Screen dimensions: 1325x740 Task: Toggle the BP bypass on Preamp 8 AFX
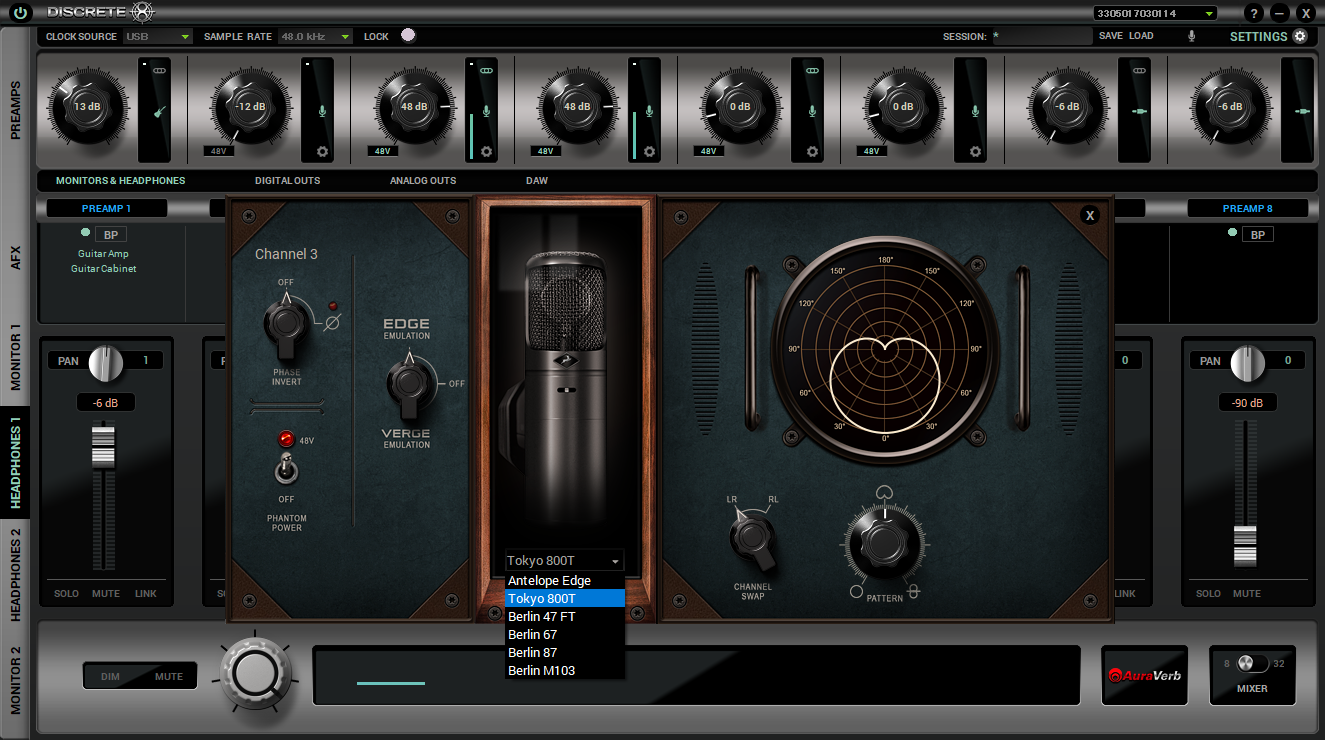tap(1258, 235)
